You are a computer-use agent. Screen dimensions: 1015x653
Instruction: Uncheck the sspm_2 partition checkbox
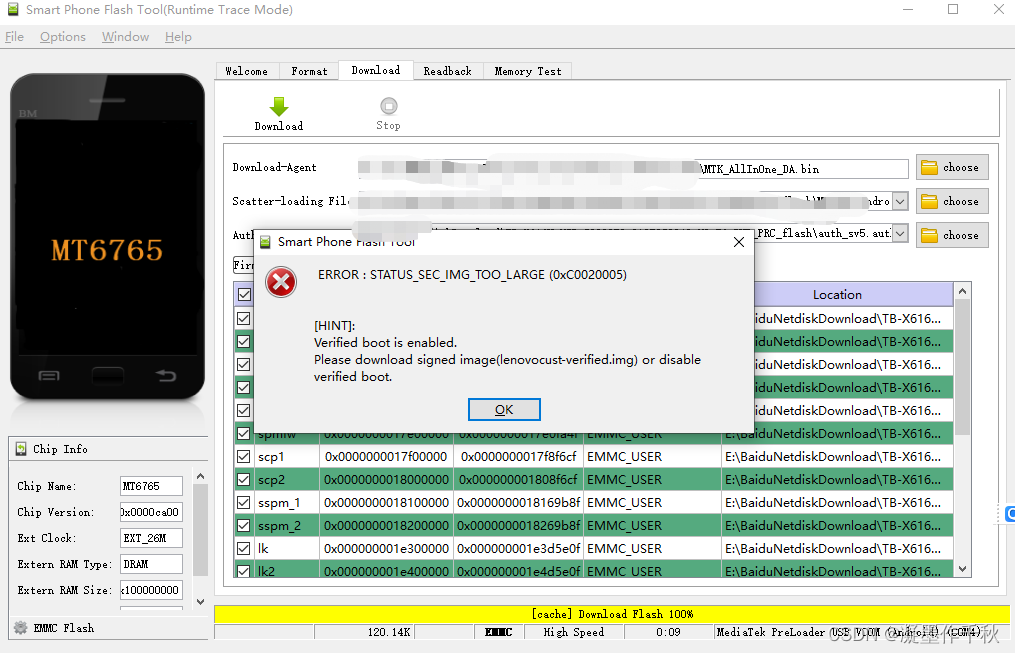243,526
